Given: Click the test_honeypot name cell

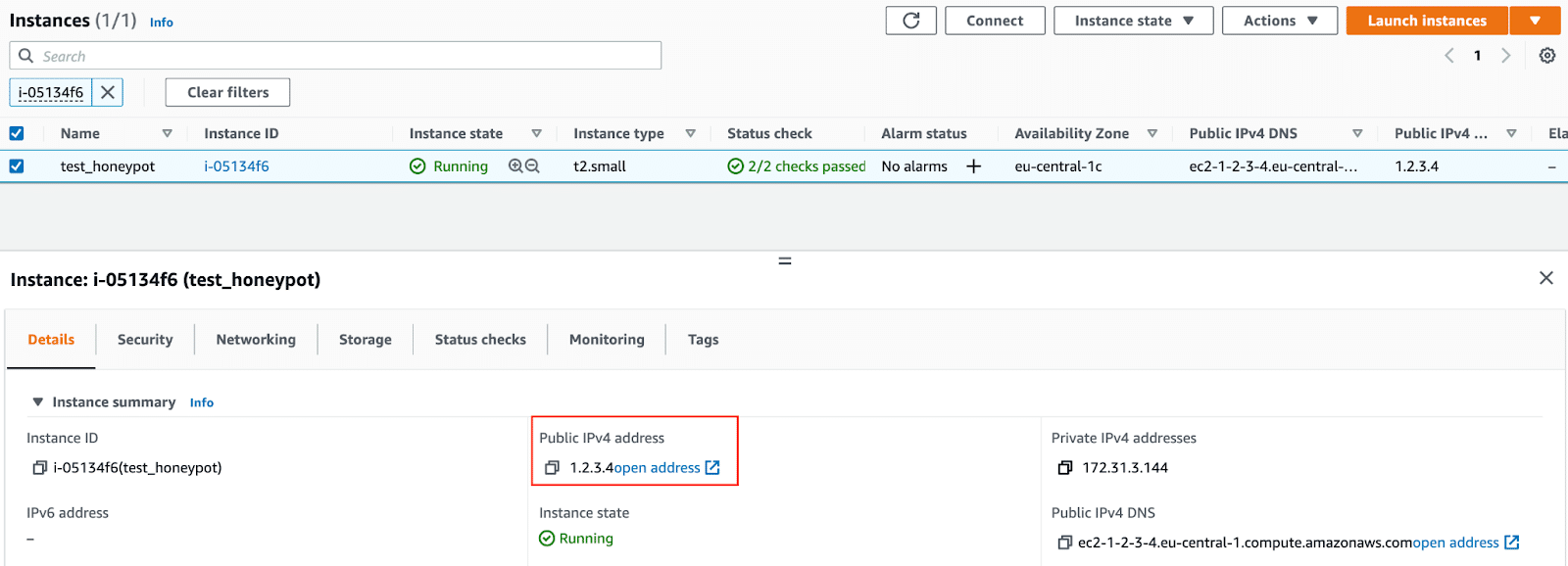Looking at the screenshot, I should click(x=108, y=166).
